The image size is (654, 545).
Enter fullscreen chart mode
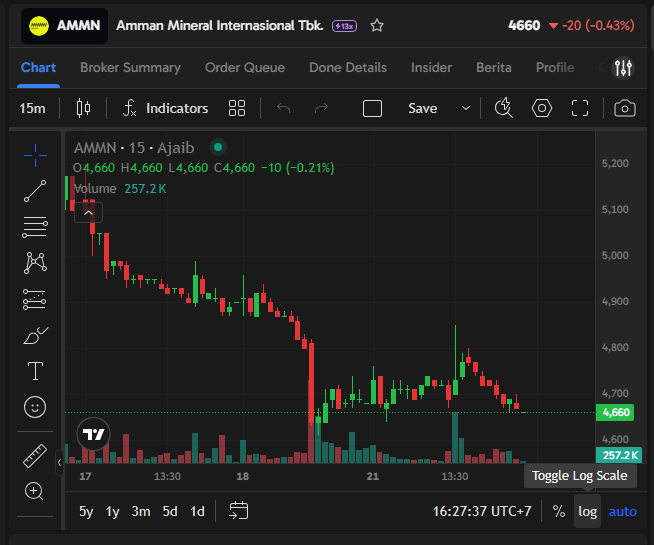pos(580,108)
